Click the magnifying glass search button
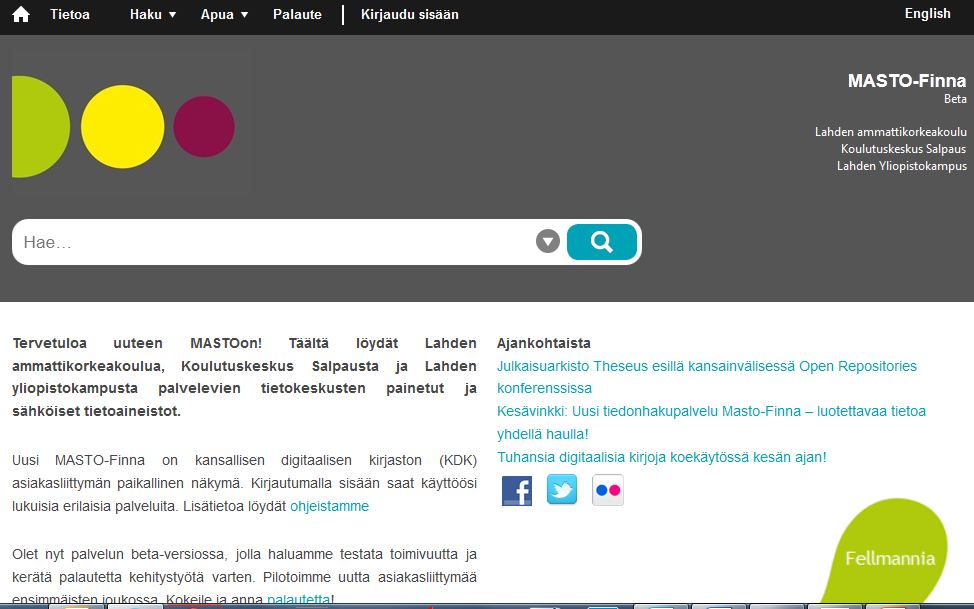This screenshot has height=609, width=974. pos(602,242)
